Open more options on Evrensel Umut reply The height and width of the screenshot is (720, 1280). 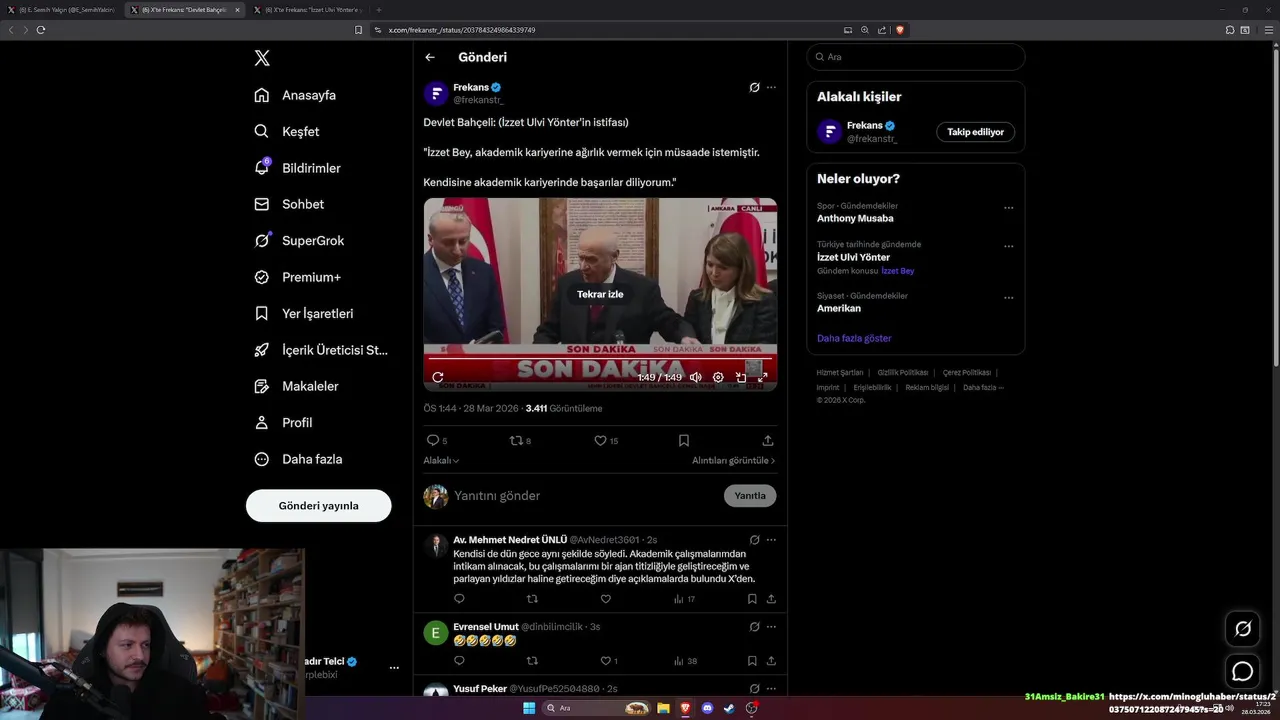(771, 627)
